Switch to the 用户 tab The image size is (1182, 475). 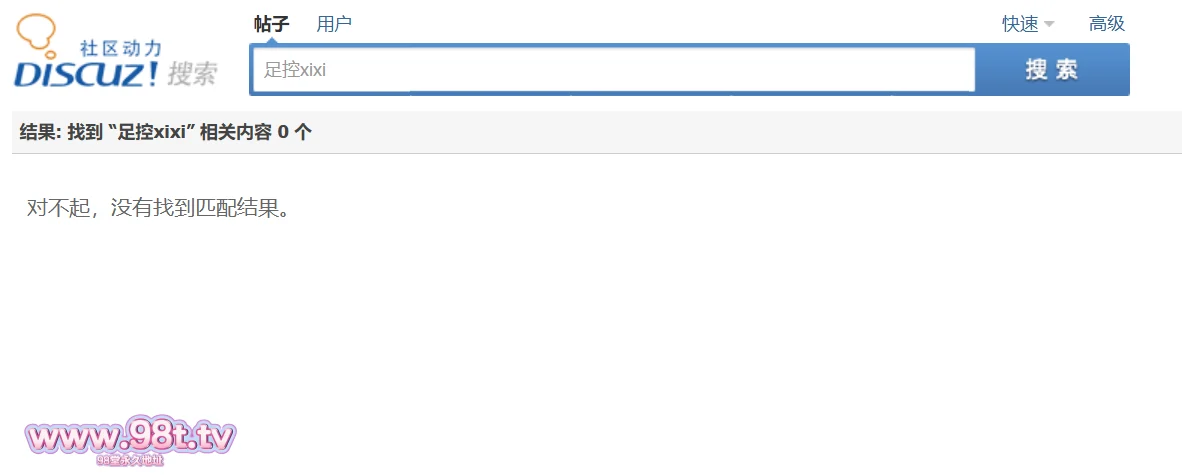pos(334,23)
